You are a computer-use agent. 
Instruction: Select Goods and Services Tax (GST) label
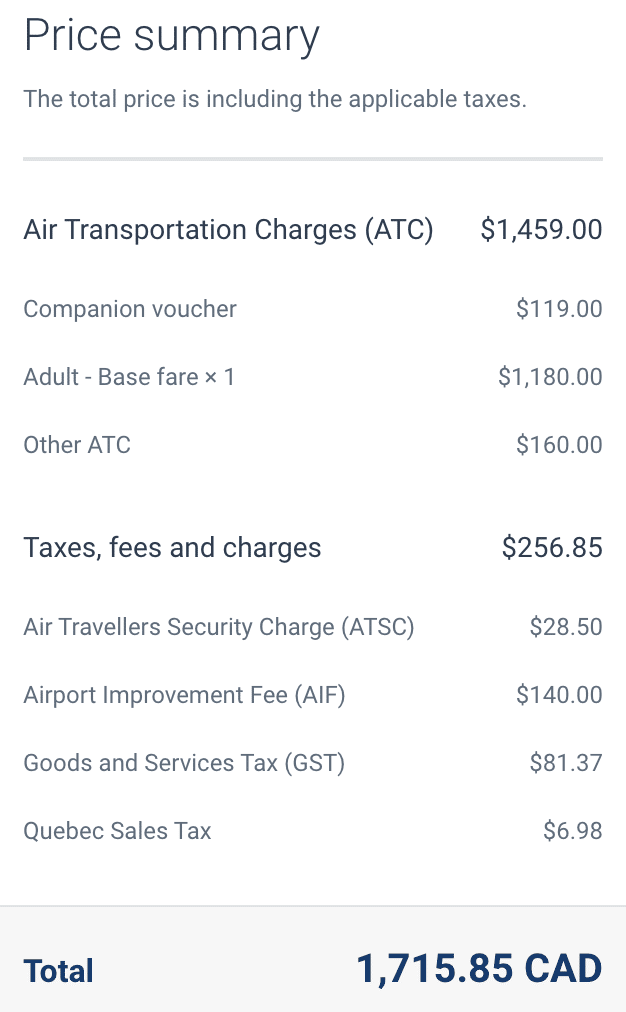pos(184,763)
